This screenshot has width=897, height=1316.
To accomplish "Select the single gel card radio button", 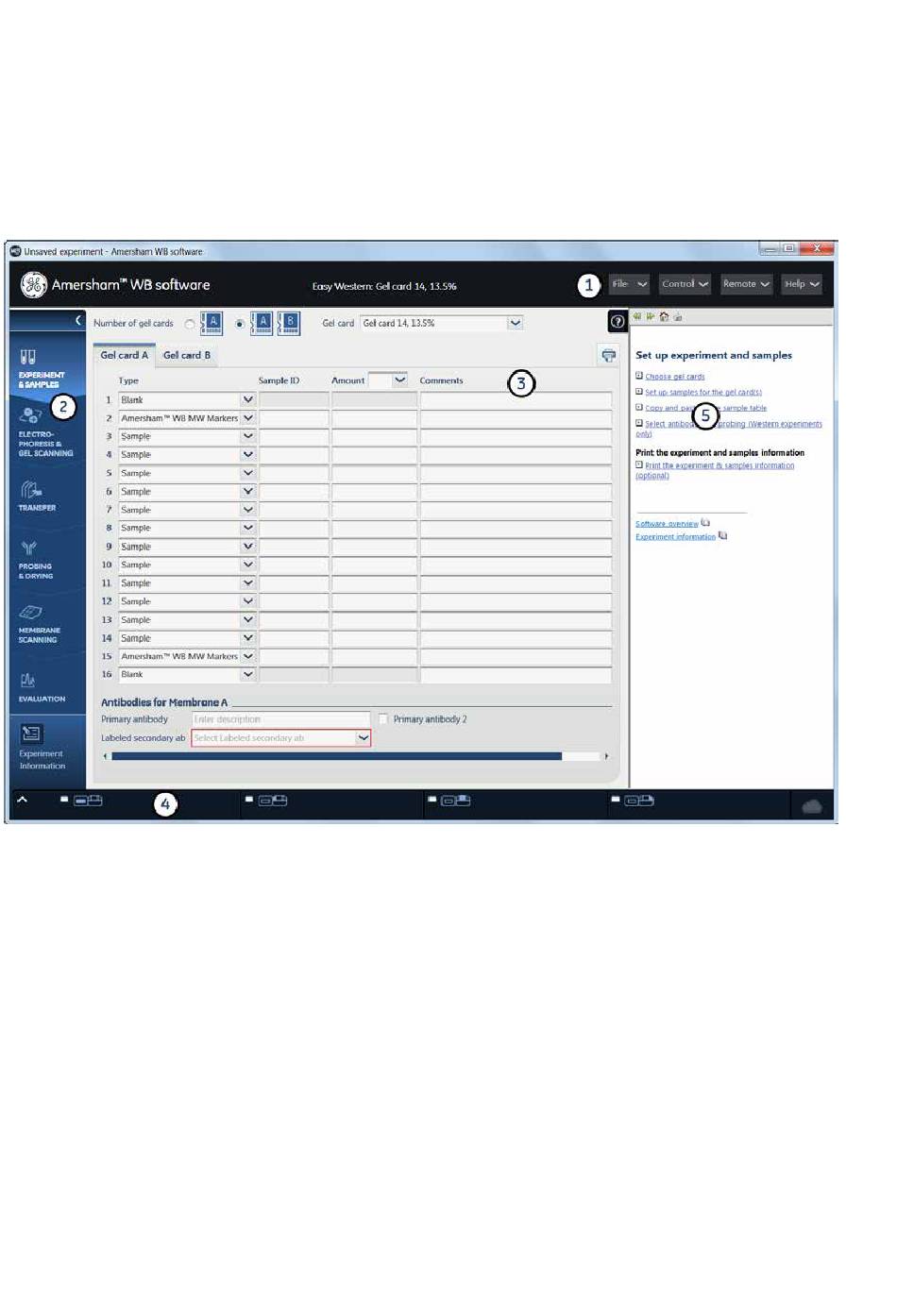I will [x=190, y=324].
